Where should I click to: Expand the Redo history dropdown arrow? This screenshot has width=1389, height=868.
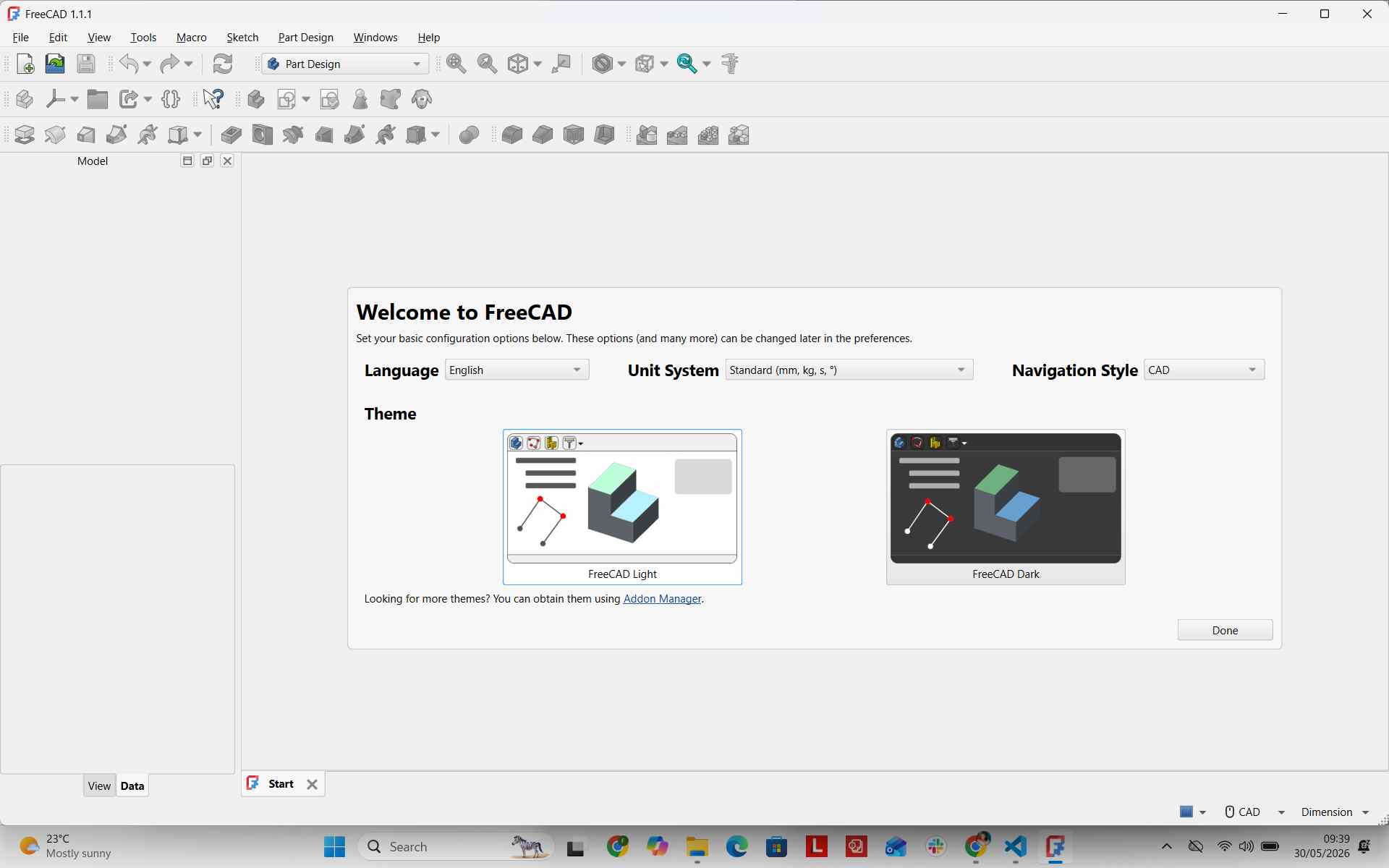pyautogui.click(x=188, y=64)
